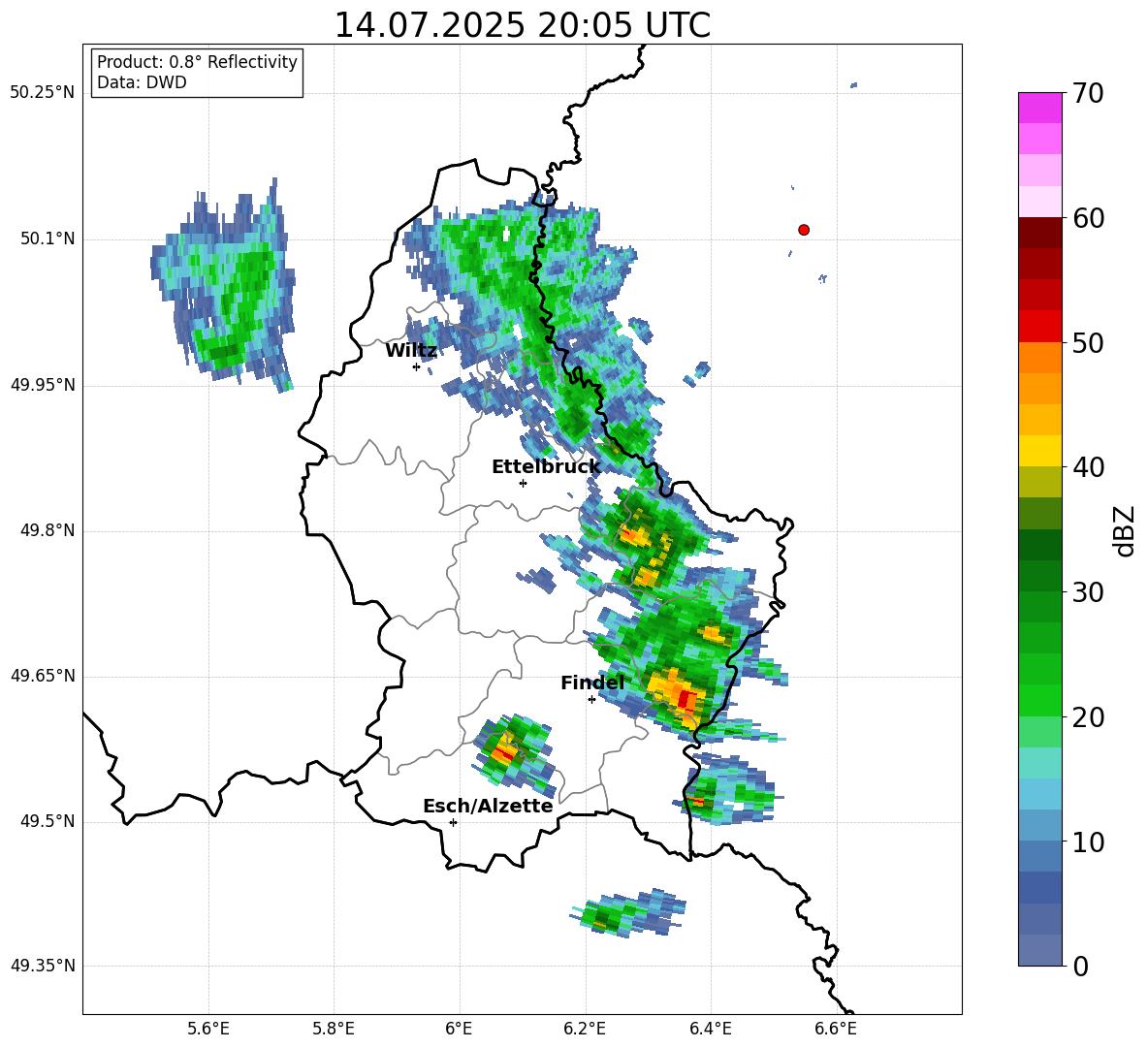1148x1048 pixels.
Task: Click the 'Data: DWD' label
Action: click(142, 82)
